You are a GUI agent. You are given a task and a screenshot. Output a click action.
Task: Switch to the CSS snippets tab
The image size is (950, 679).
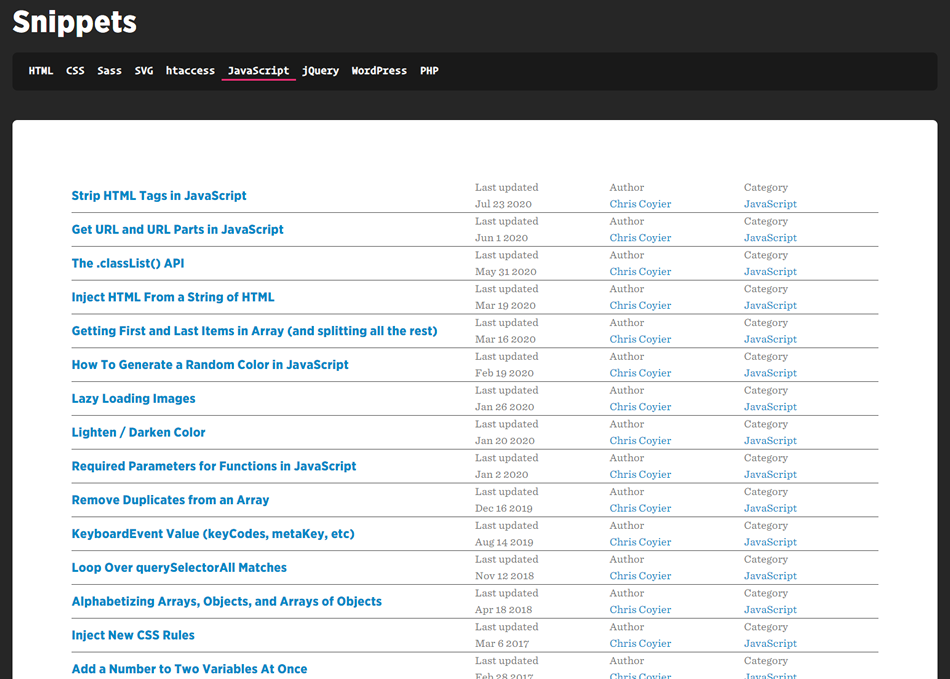pyautogui.click(x=75, y=71)
